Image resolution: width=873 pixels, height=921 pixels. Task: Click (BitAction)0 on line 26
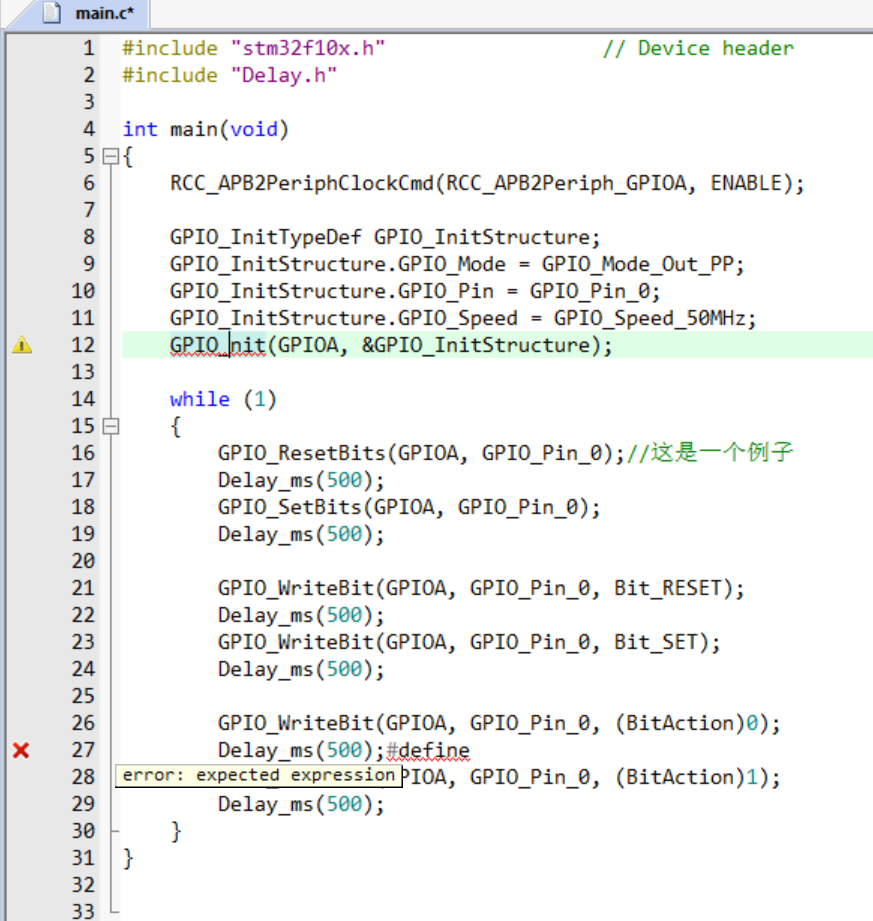tap(686, 723)
